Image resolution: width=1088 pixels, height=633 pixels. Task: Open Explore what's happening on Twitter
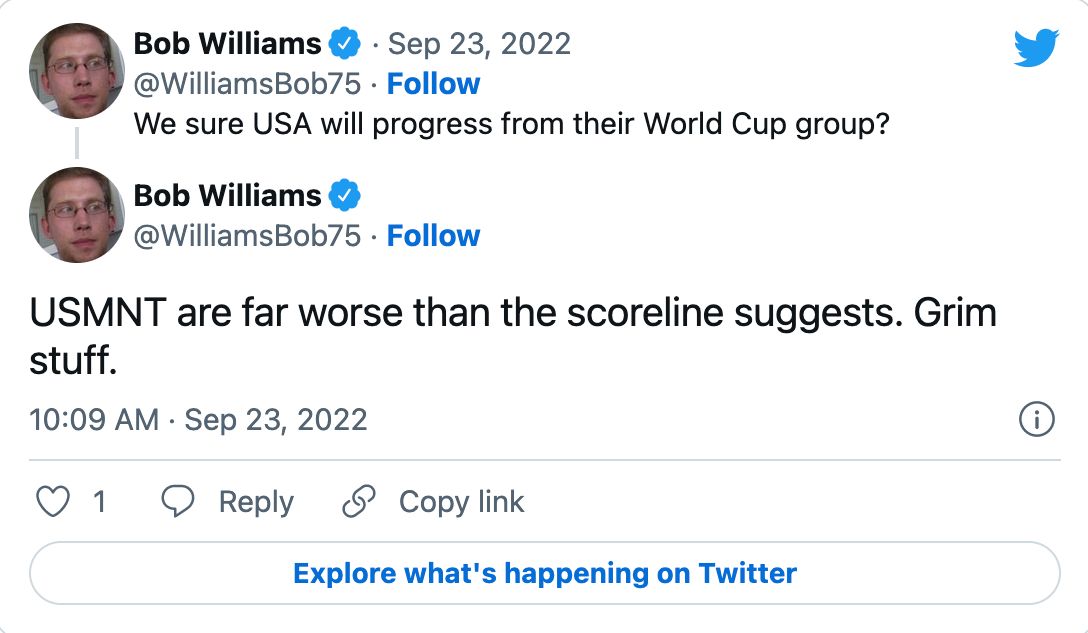544,573
